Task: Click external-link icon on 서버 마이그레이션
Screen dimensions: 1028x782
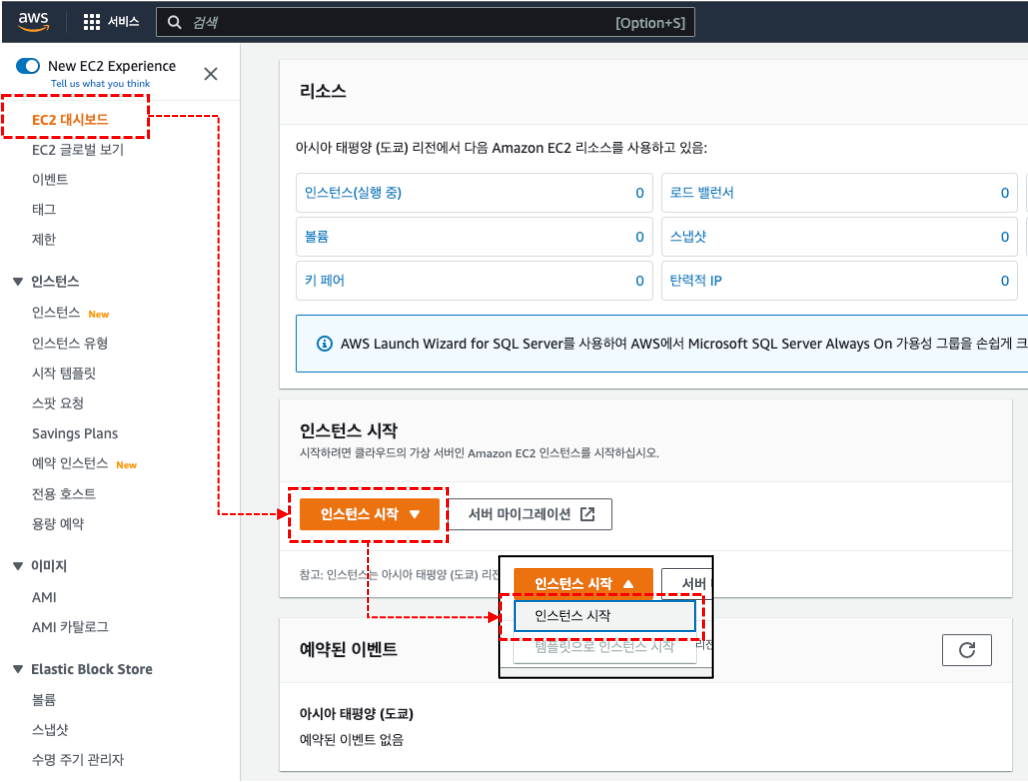Action: (x=587, y=515)
